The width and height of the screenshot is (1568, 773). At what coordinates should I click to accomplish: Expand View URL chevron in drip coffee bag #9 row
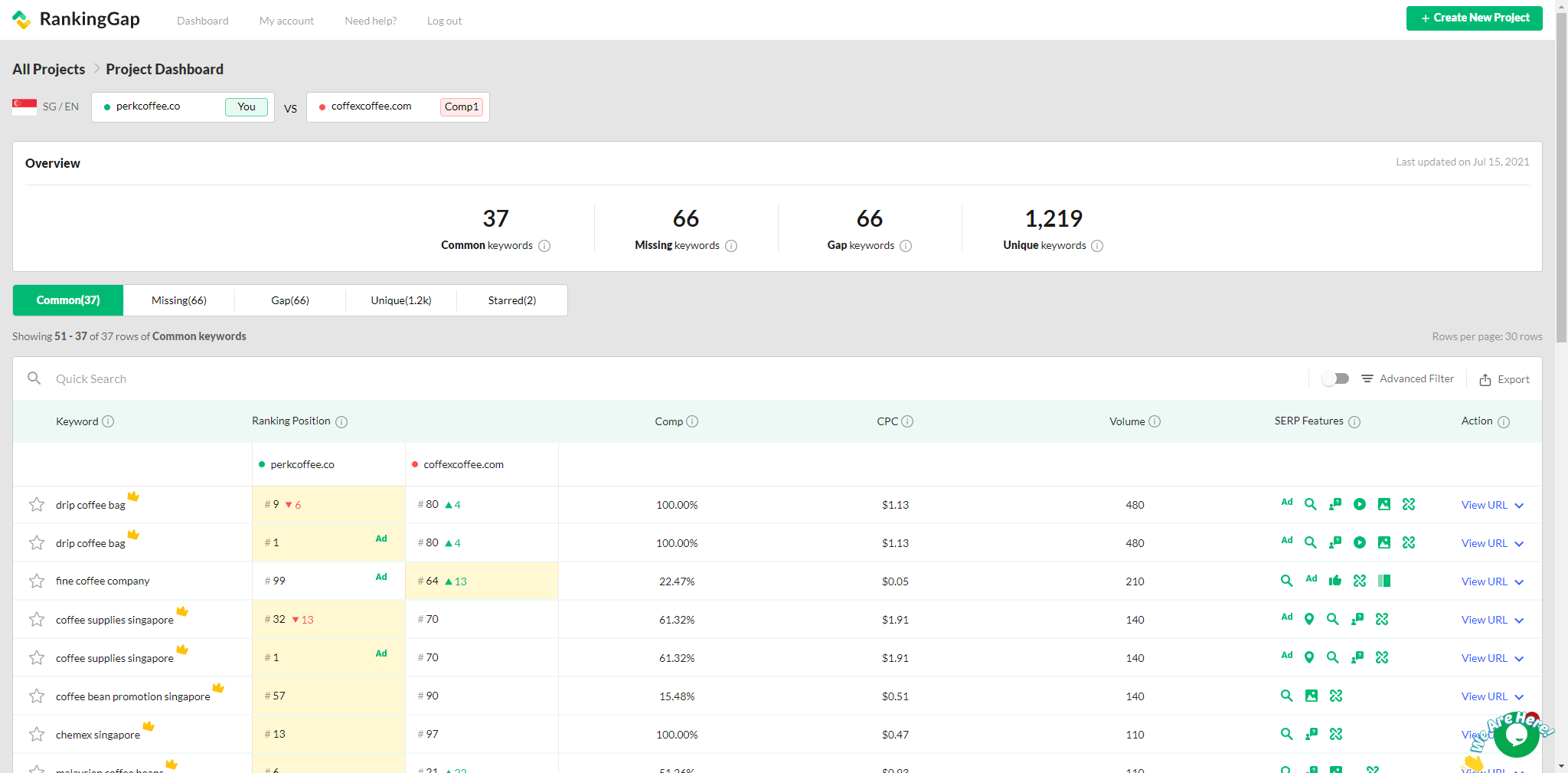tap(1519, 506)
